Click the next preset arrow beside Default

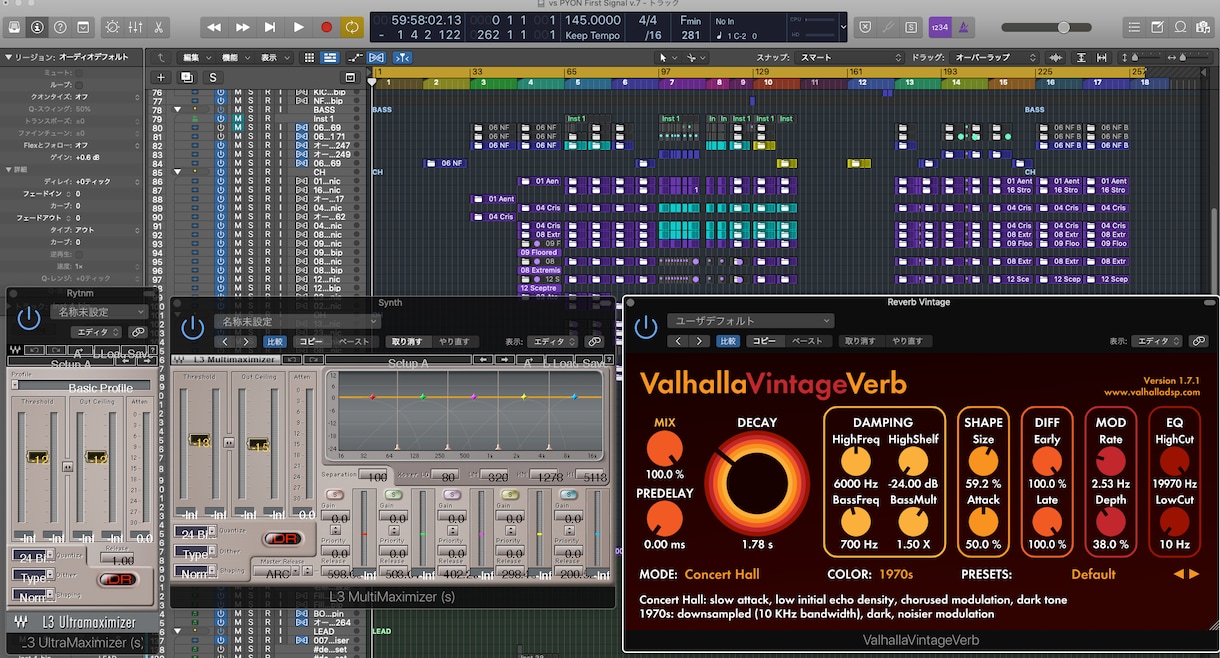(x=1194, y=574)
